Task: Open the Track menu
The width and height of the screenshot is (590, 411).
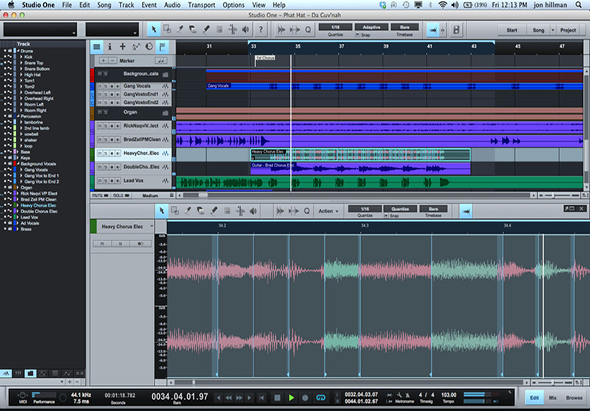Action: click(x=126, y=5)
